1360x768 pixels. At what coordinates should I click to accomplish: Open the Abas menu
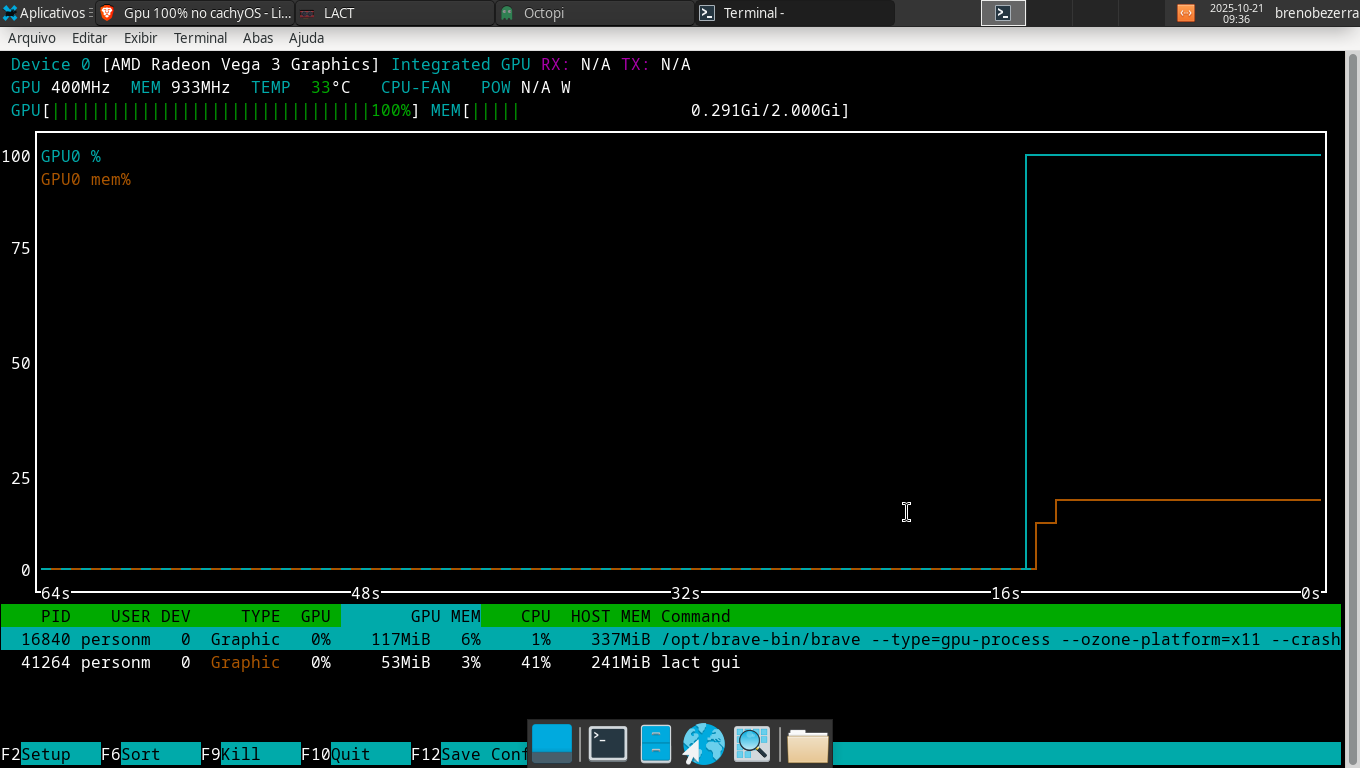pyautogui.click(x=258, y=38)
